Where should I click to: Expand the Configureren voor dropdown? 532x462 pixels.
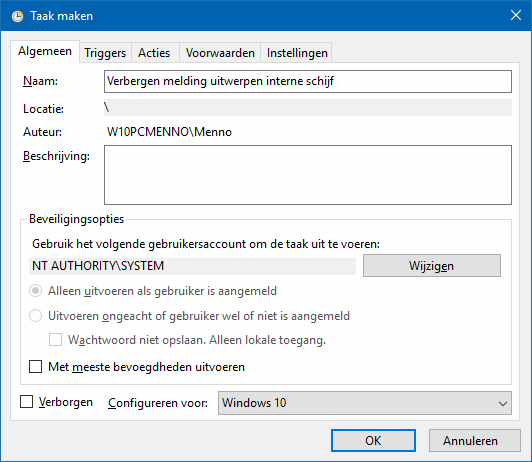(x=365, y=403)
